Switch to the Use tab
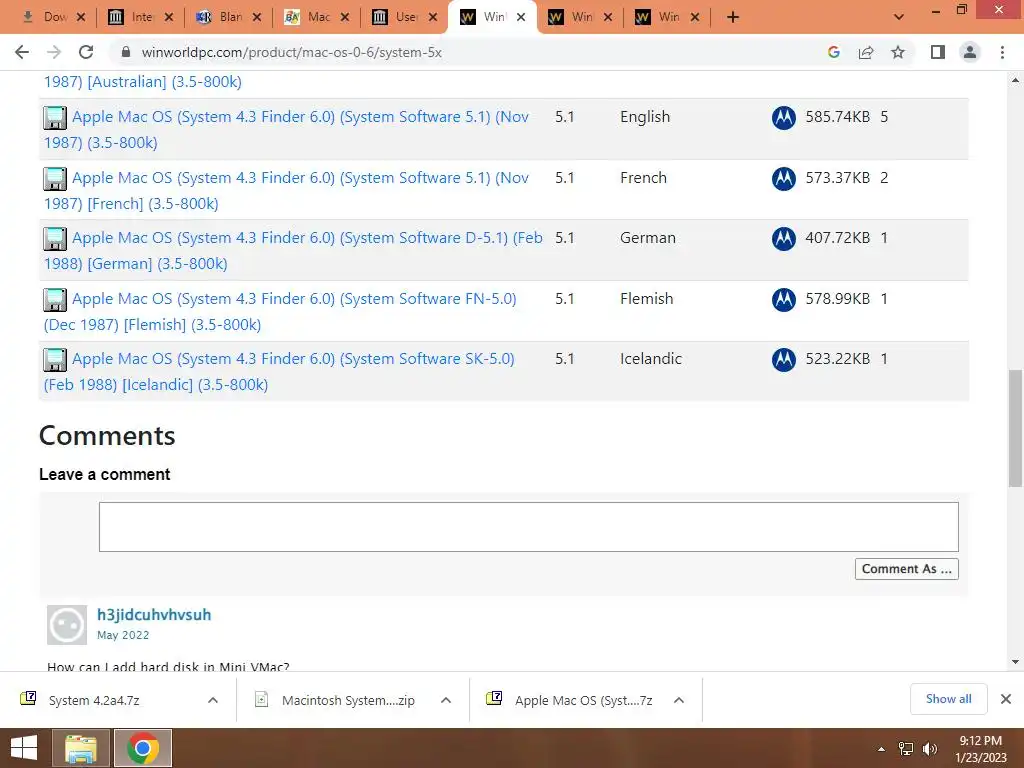Image resolution: width=1024 pixels, height=768 pixels. pos(405,17)
